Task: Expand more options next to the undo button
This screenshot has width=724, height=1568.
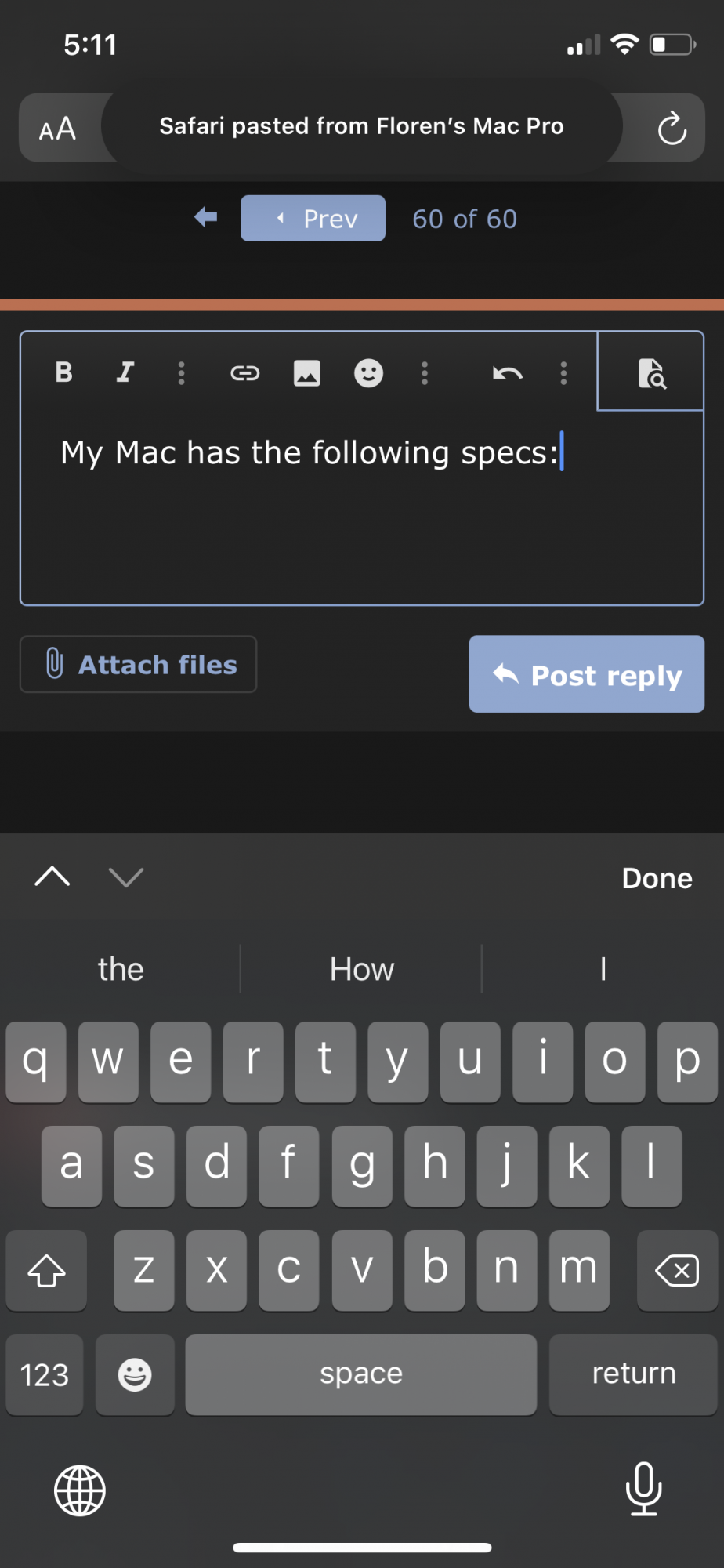Action: (x=563, y=373)
